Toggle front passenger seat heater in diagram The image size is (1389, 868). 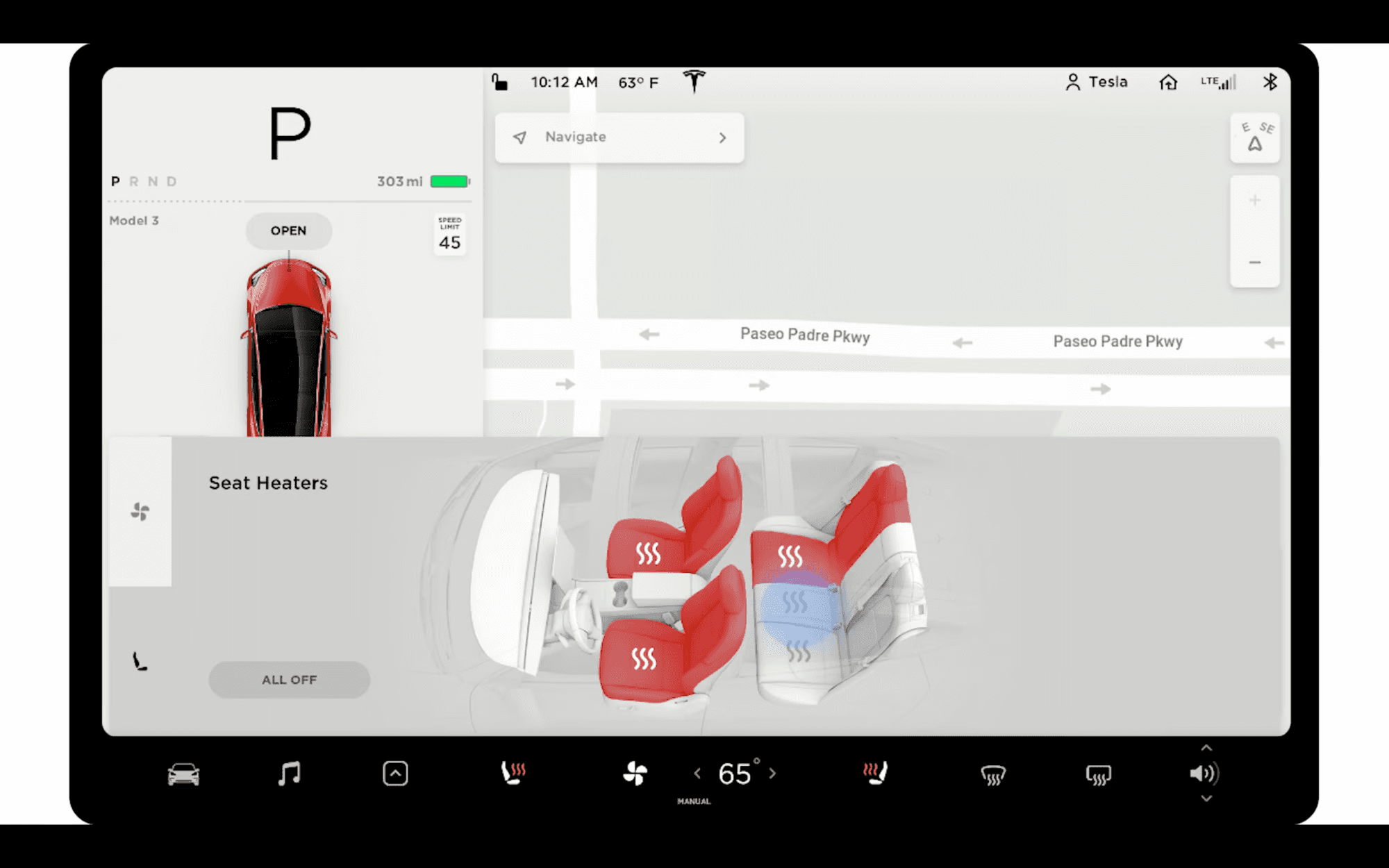click(648, 553)
